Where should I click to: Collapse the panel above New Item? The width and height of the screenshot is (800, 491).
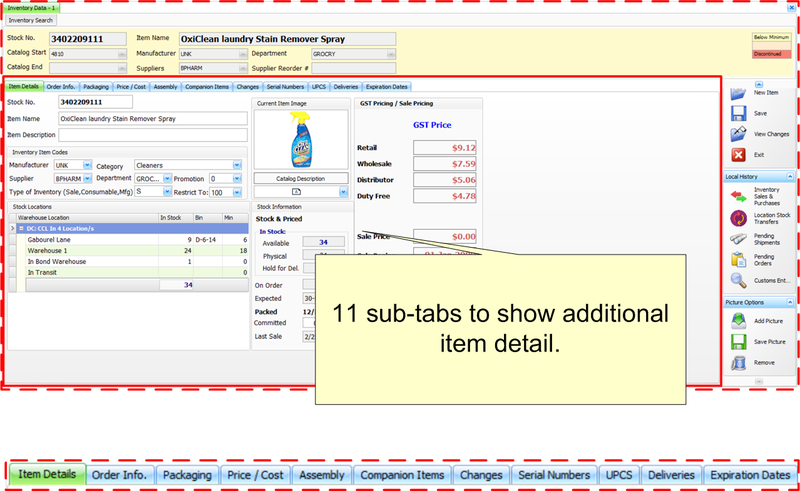coord(759,84)
